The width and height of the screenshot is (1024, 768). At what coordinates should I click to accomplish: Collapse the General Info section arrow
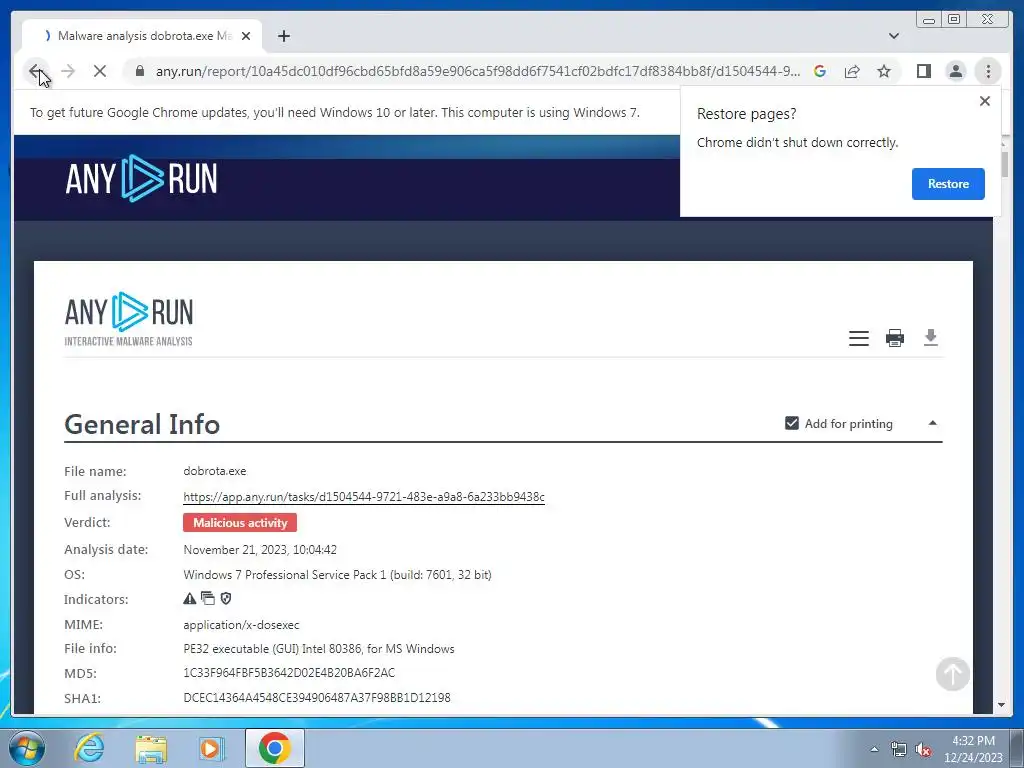(933, 423)
